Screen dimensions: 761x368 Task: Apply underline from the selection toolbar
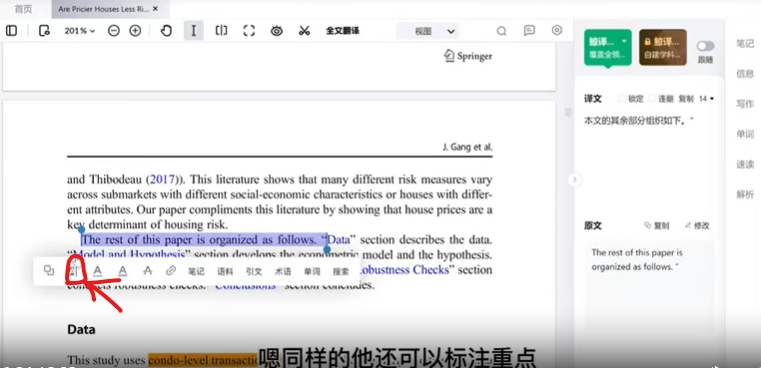pos(98,271)
